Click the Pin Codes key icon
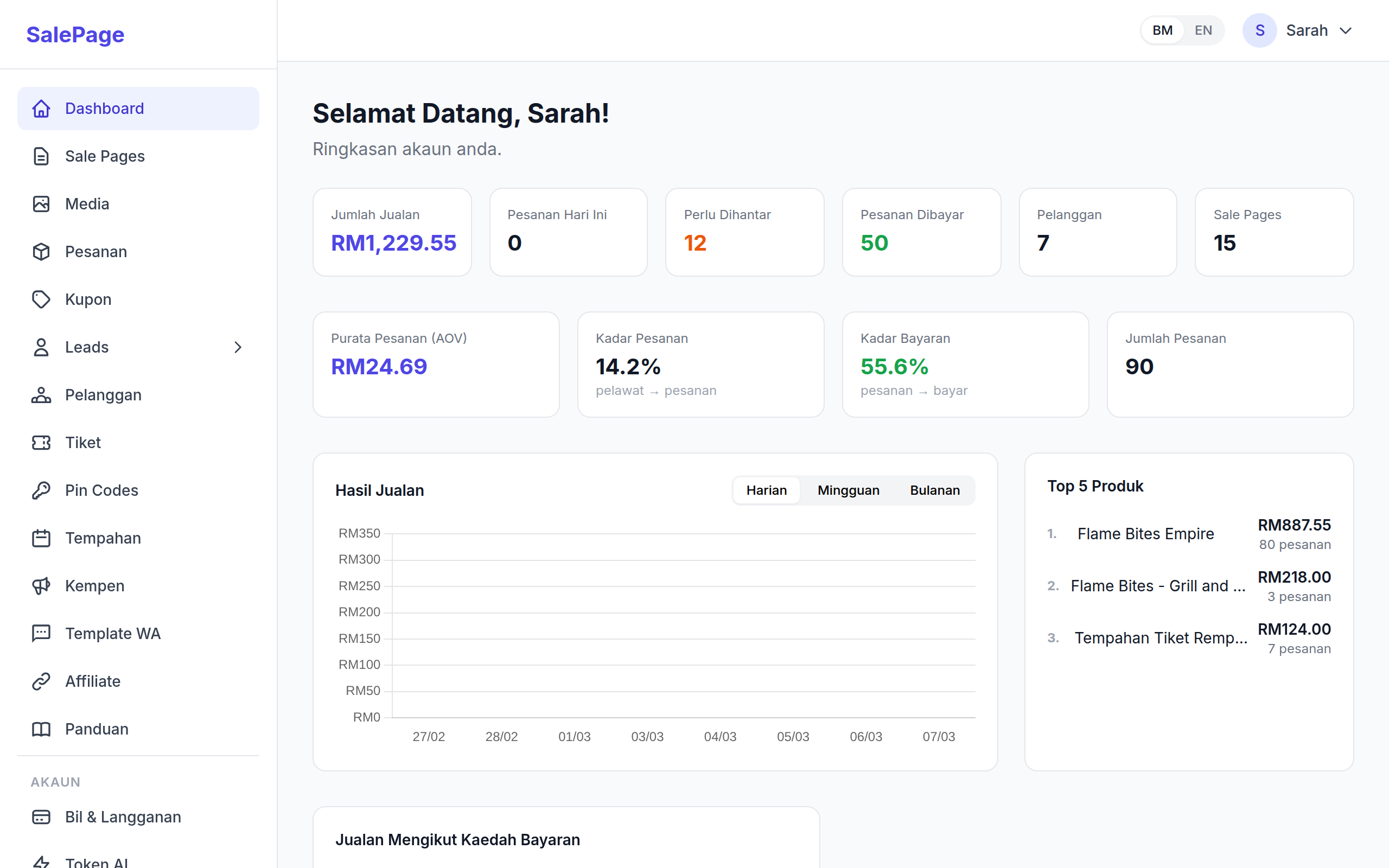Screen dimensions: 1389x868 click(x=41, y=490)
